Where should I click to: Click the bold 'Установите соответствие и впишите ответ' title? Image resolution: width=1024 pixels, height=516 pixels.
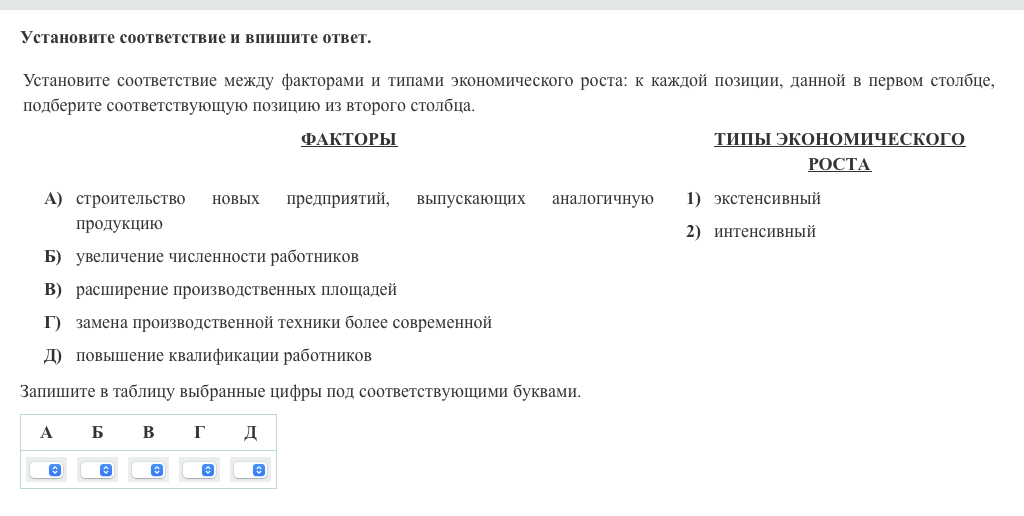click(x=196, y=38)
